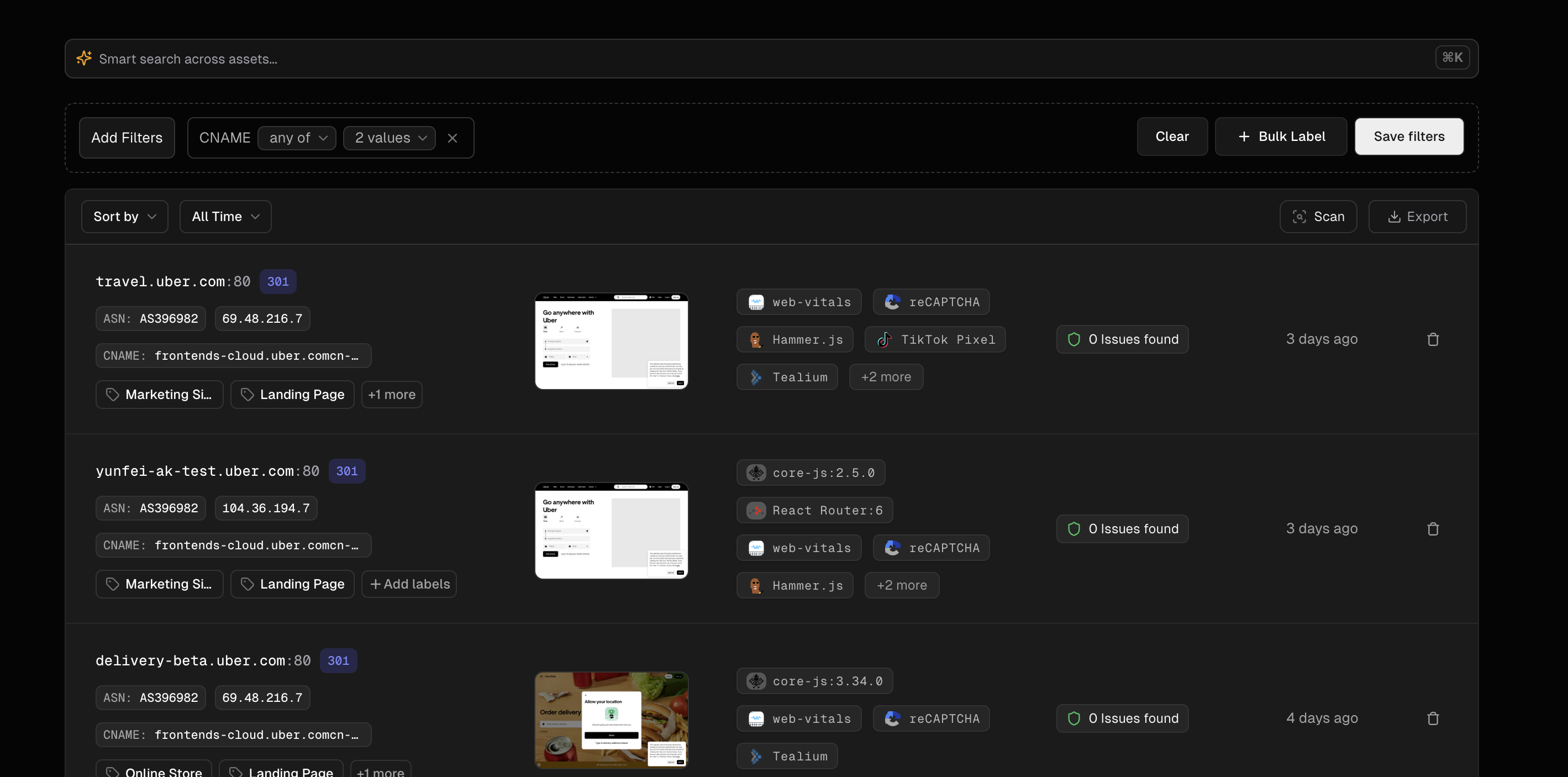This screenshot has height=777, width=1568.
Task: Click the delete icon for delivery-beta.uber.com
Action: [x=1433, y=718]
